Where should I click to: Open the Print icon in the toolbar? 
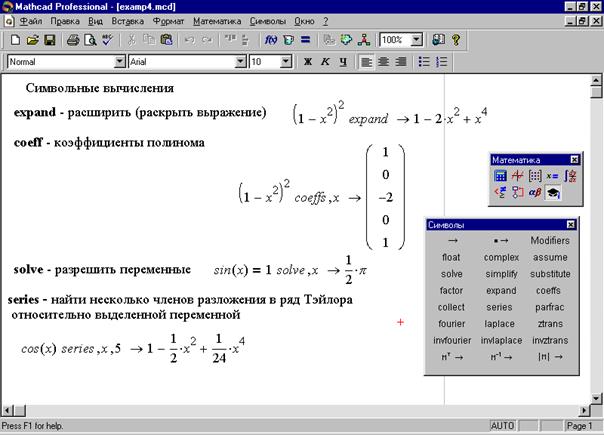[x=73, y=40]
